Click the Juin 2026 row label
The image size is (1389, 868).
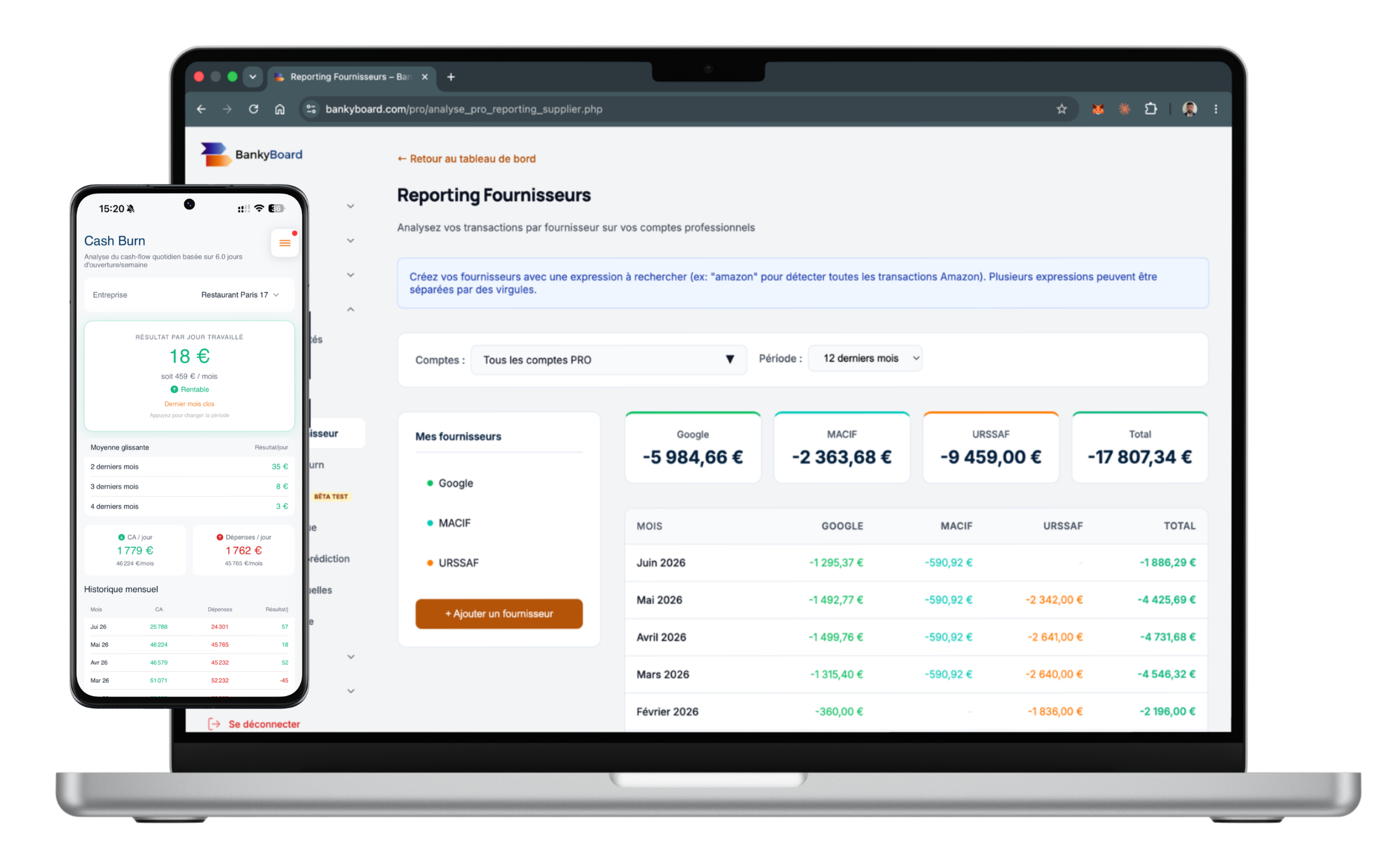[661, 562]
